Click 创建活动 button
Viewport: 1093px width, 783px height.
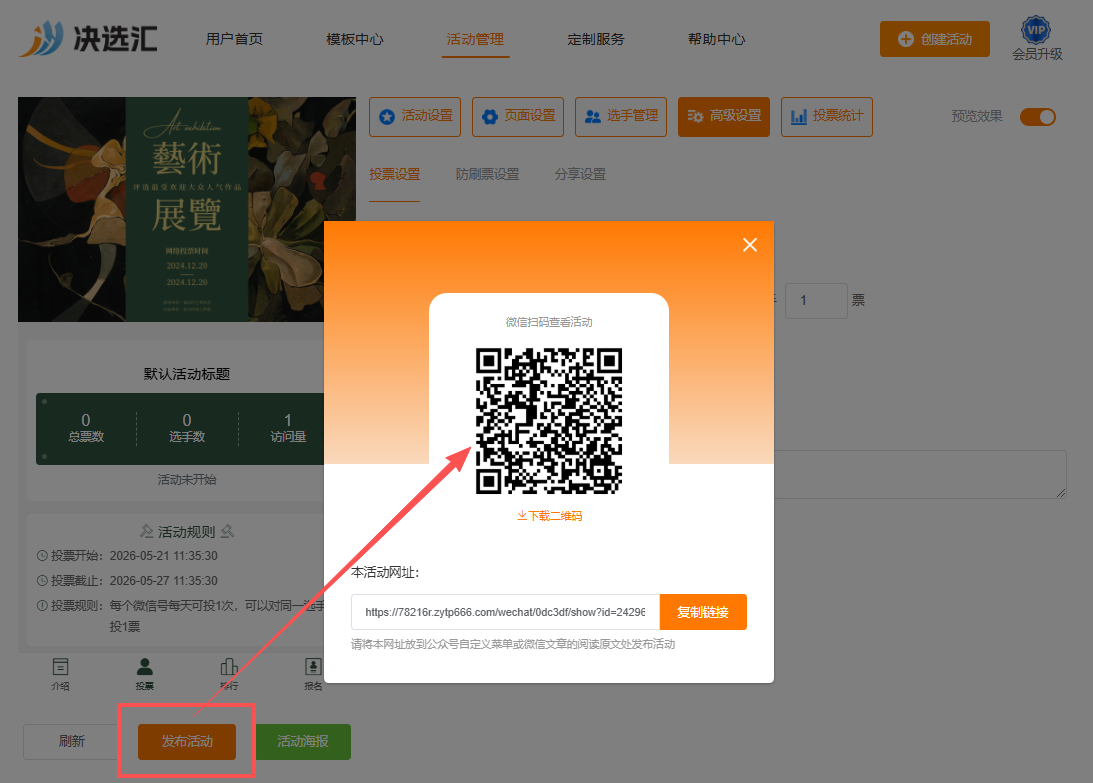click(x=934, y=39)
